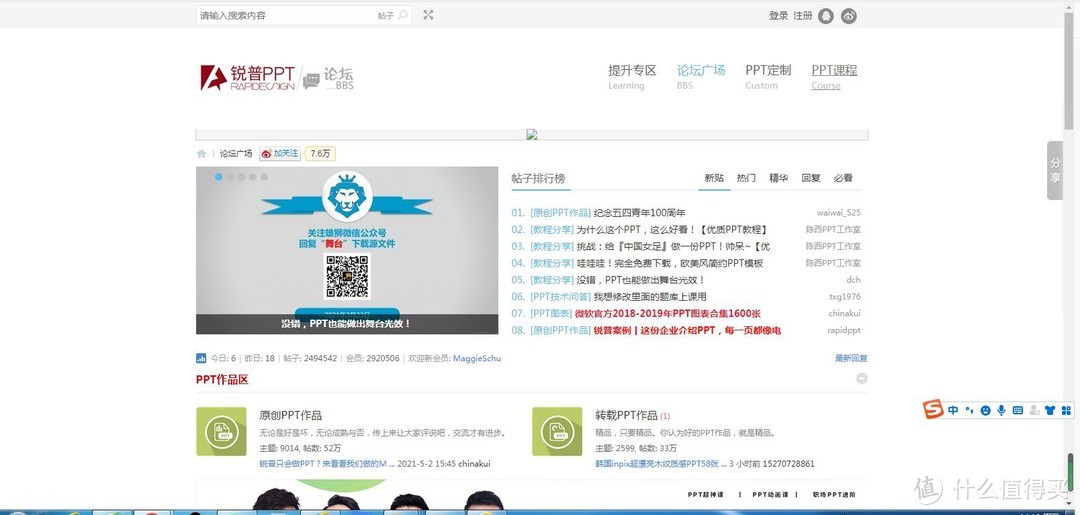Click the Sogou user account icon
The image size is (1080, 515).
click(1035, 410)
